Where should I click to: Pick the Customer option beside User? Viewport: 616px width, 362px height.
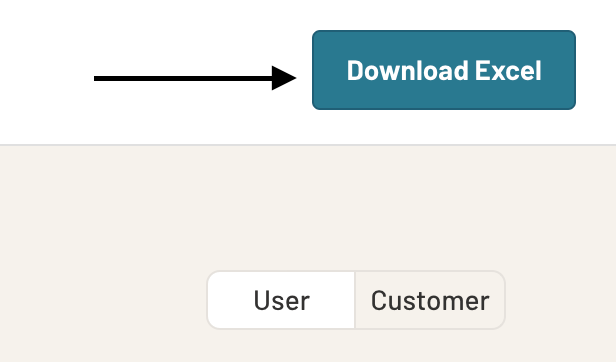click(x=430, y=300)
